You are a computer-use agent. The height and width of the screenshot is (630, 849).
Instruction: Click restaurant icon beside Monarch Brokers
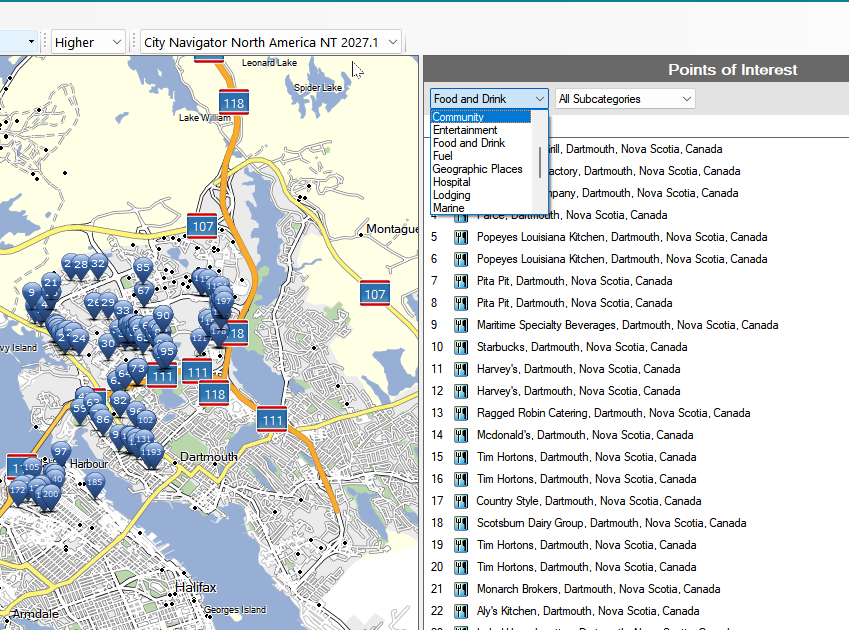click(x=461, y=589)
